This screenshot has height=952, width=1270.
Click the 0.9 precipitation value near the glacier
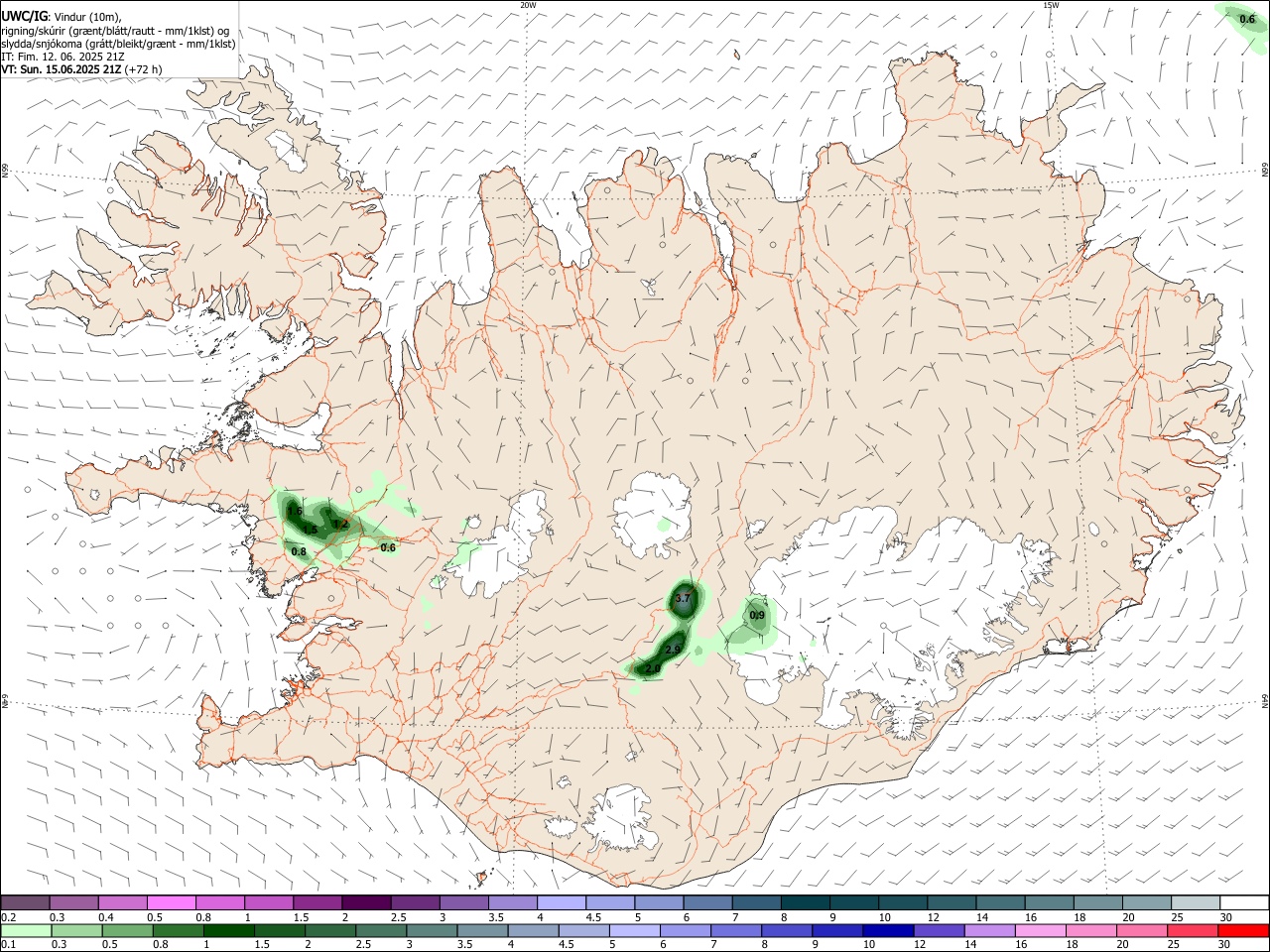pos(757,616)
